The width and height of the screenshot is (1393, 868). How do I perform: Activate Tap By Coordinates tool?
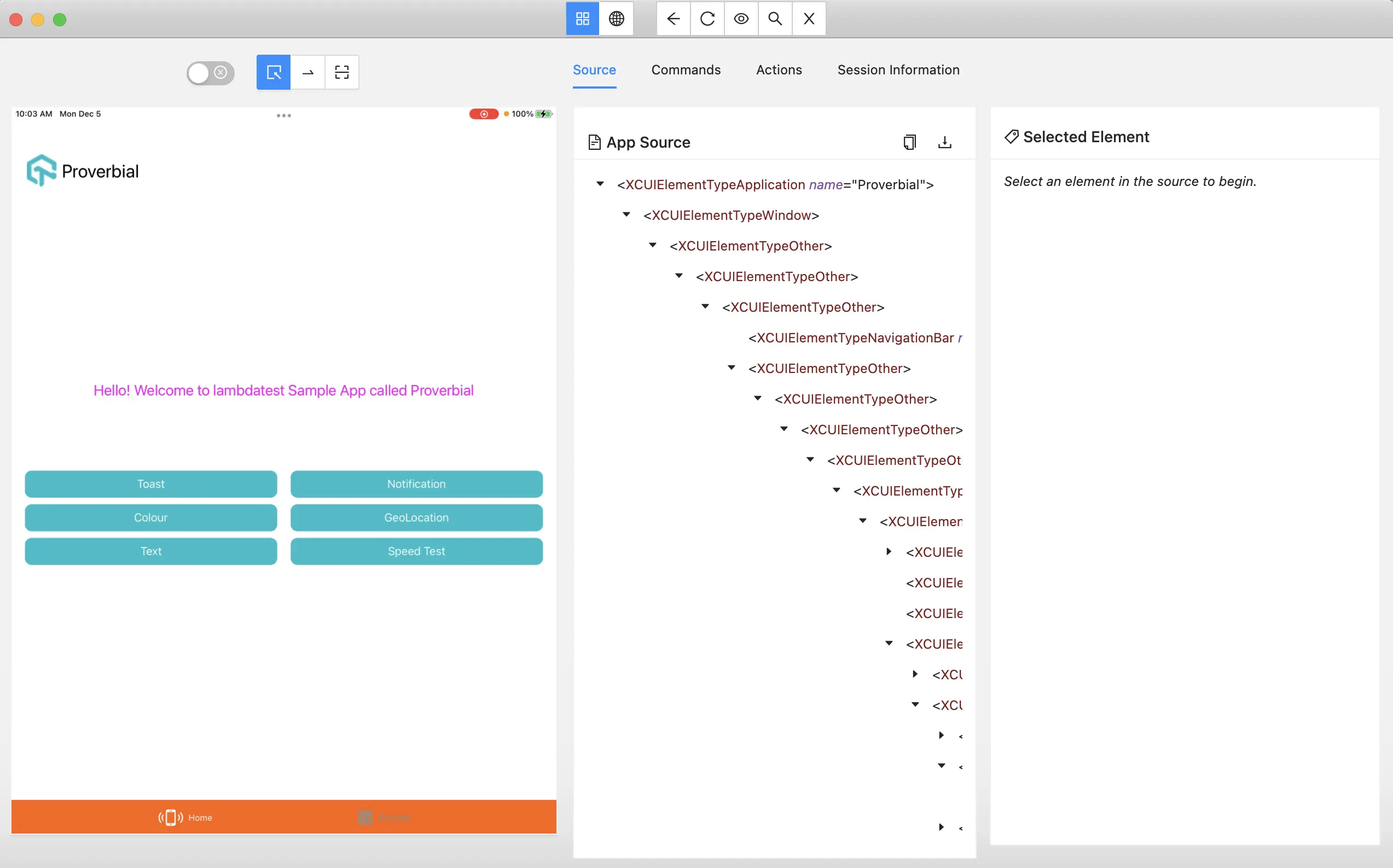pos(341,72)
